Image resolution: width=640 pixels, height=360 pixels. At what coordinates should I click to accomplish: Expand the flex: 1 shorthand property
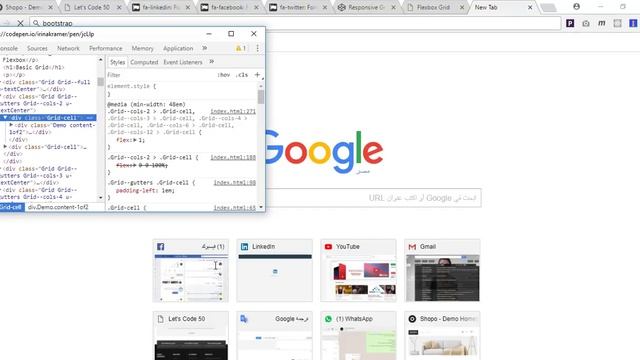[135, 140]
